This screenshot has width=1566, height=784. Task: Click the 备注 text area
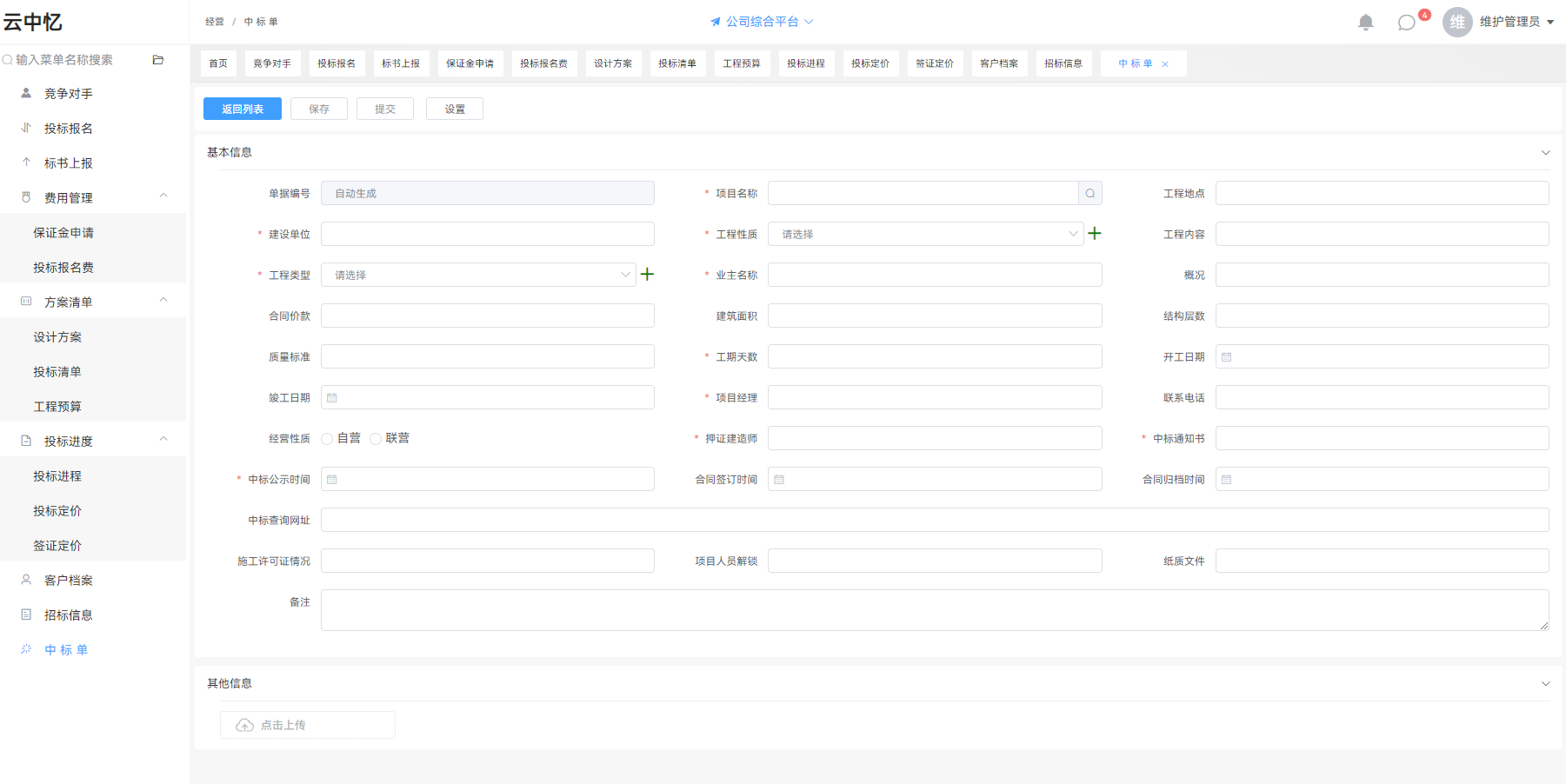click(x=935, y=610)
